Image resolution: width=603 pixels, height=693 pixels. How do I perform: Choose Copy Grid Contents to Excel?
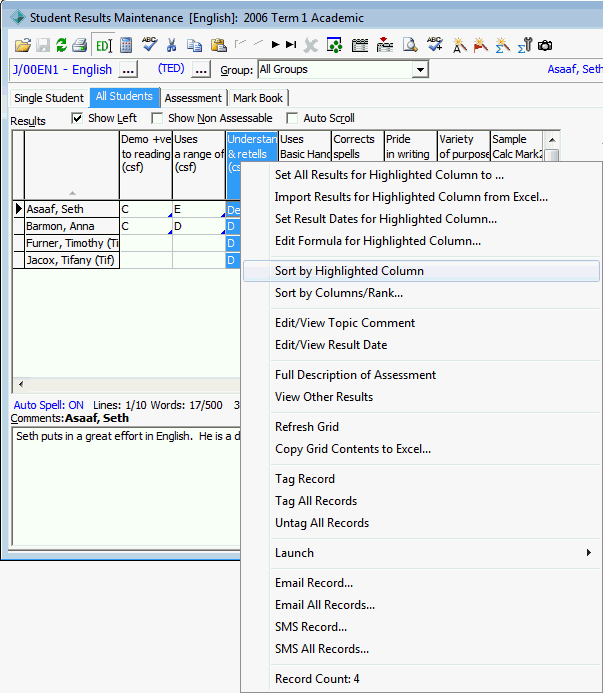[422, 449]
